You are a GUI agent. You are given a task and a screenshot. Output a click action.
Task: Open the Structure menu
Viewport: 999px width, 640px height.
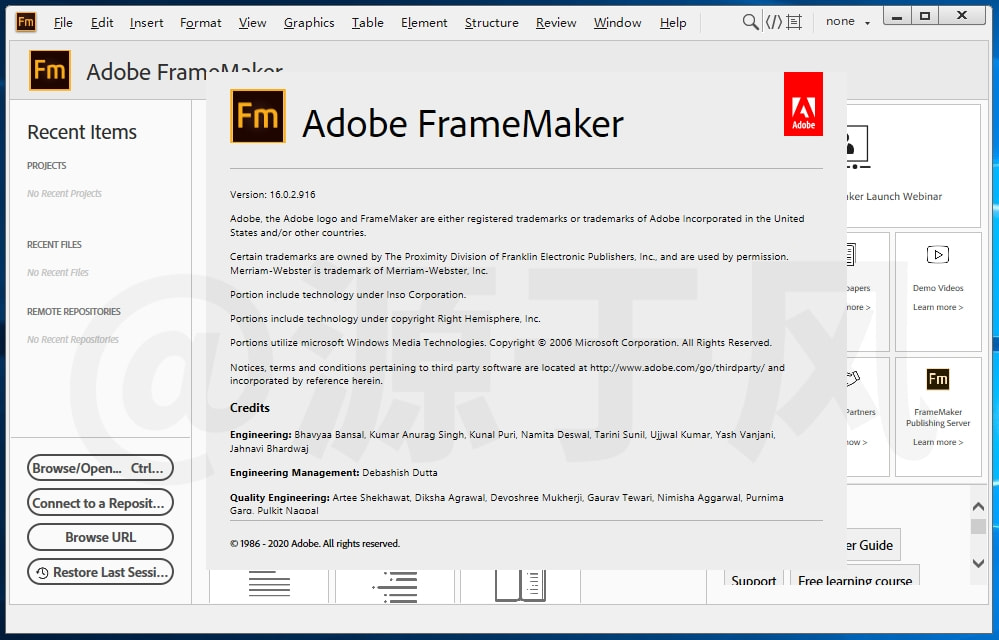click(491, 23)
